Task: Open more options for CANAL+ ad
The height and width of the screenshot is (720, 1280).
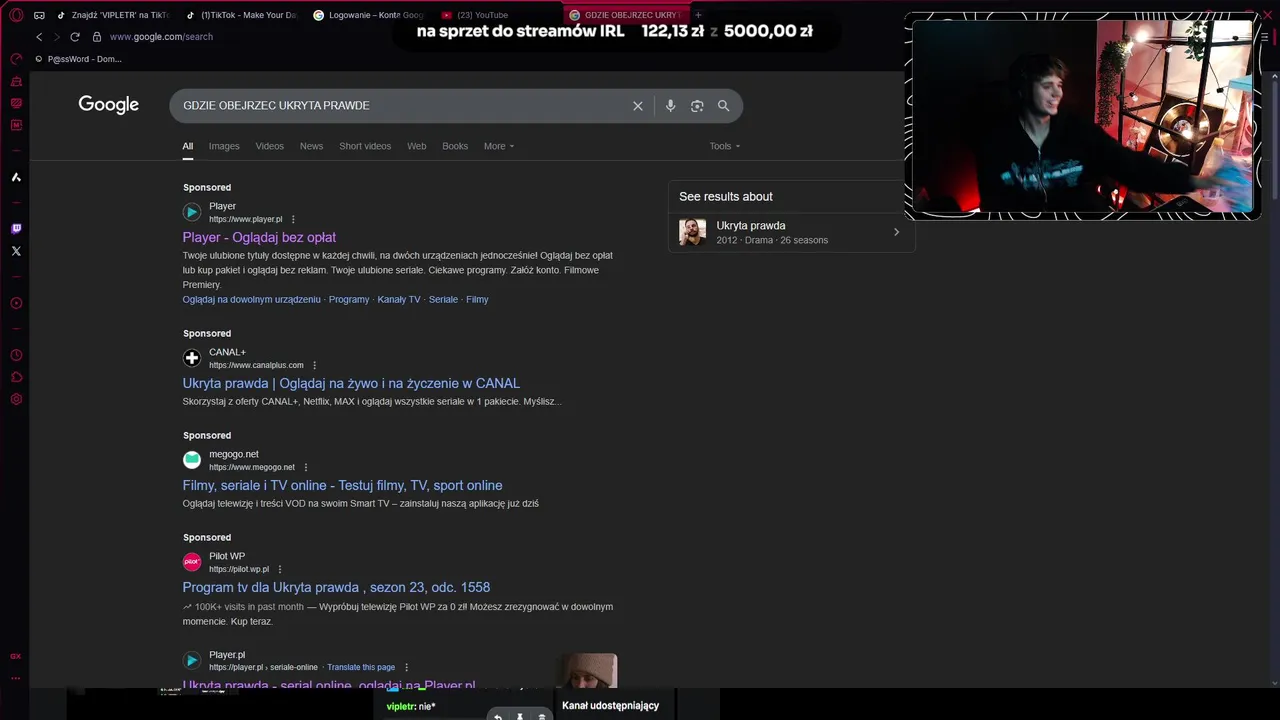Action: 314,366
